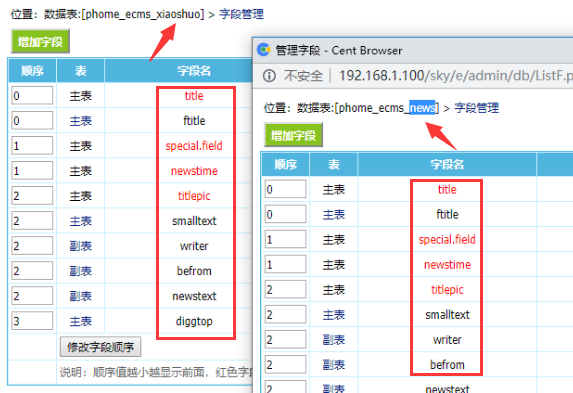Click order field of titlepic row, xiaoshuo window

tap(32, 196)
